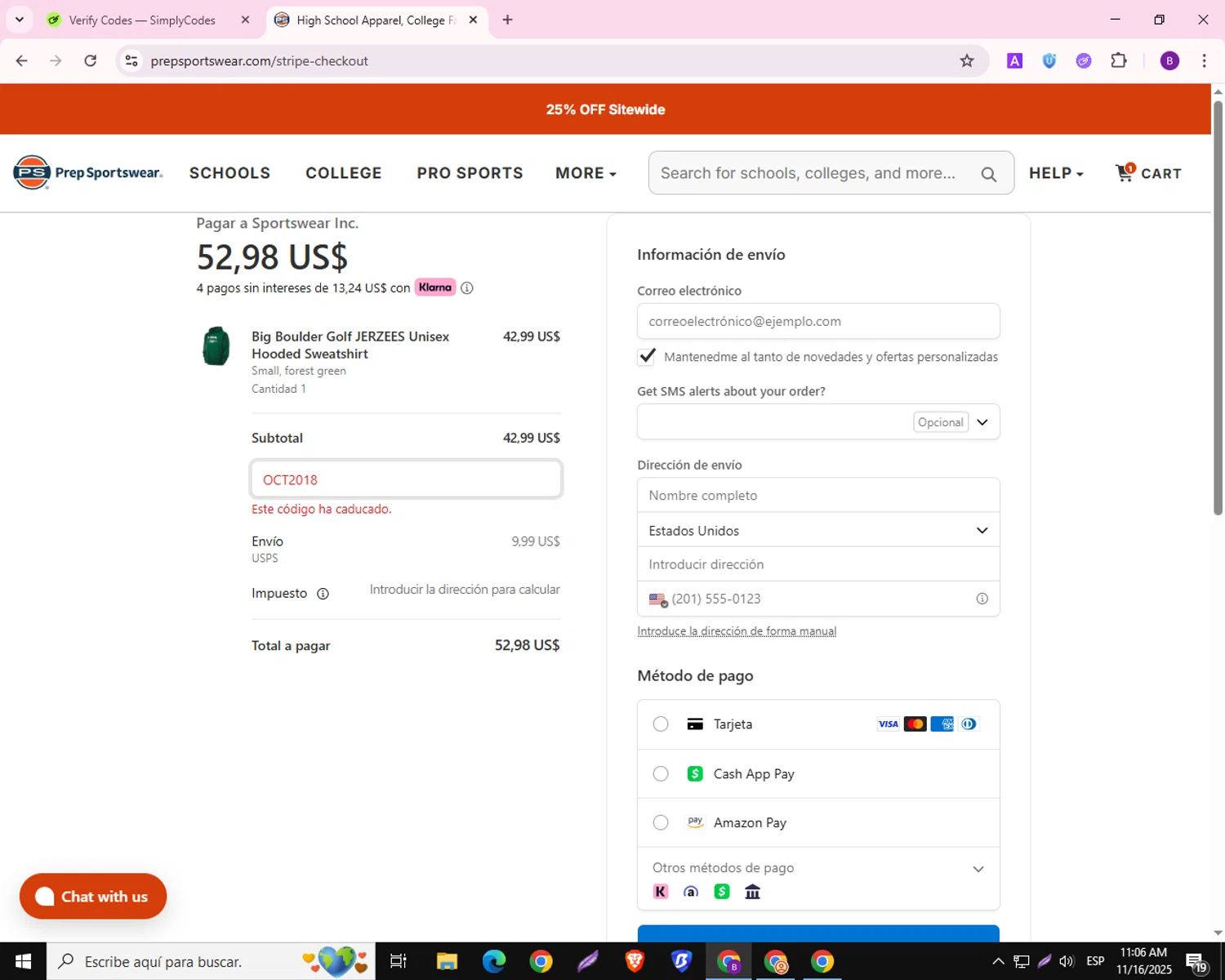
Task: Select the High School Apparel tab
Action: (376, 20)
